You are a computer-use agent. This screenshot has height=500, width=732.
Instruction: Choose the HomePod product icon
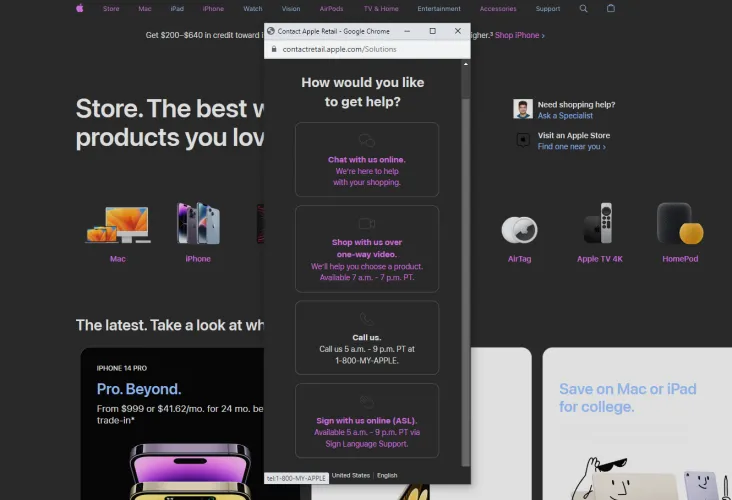(x=680, y=225)
